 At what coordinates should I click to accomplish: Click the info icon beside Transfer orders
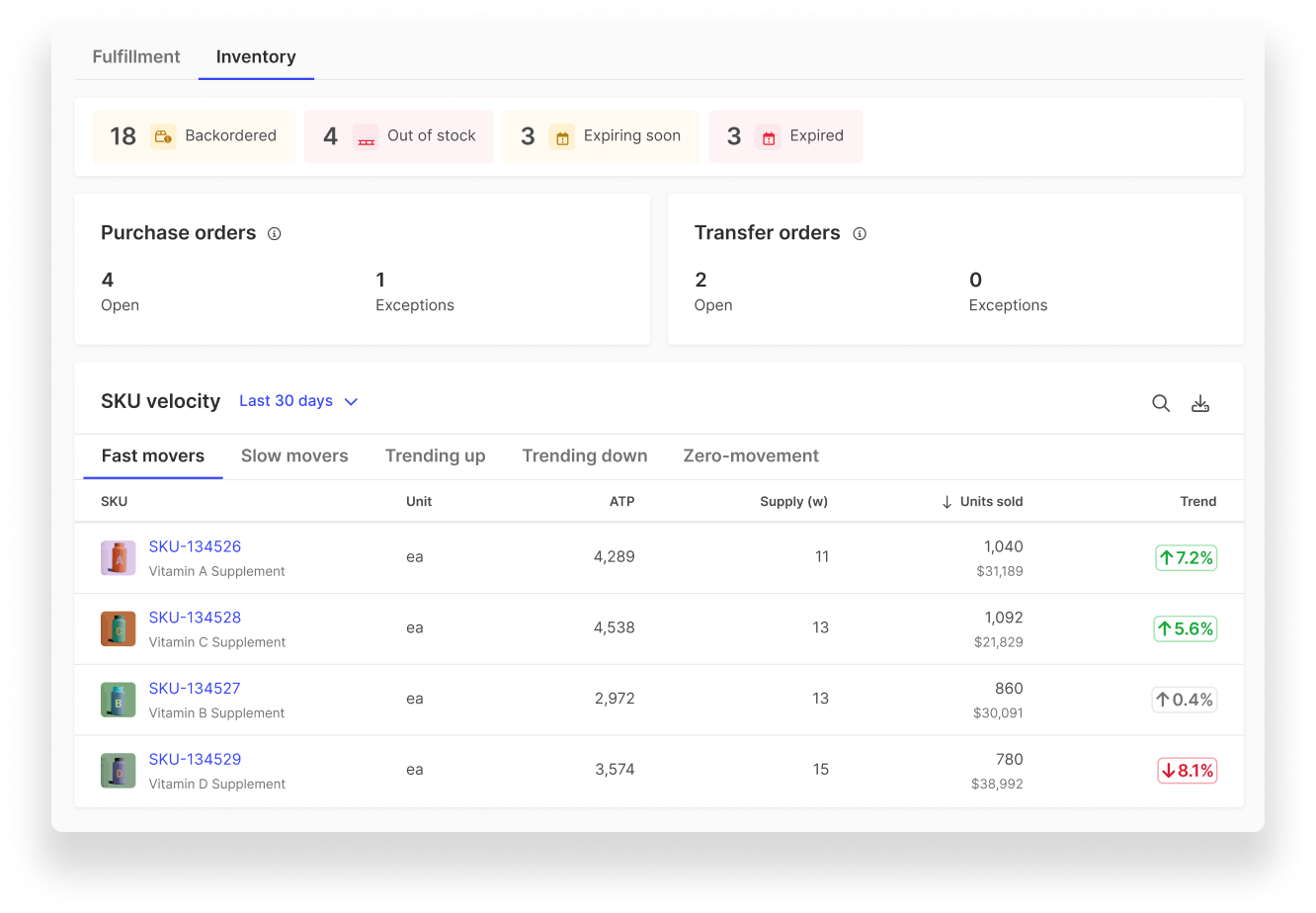pyautogui.click(x=860, y=234)
